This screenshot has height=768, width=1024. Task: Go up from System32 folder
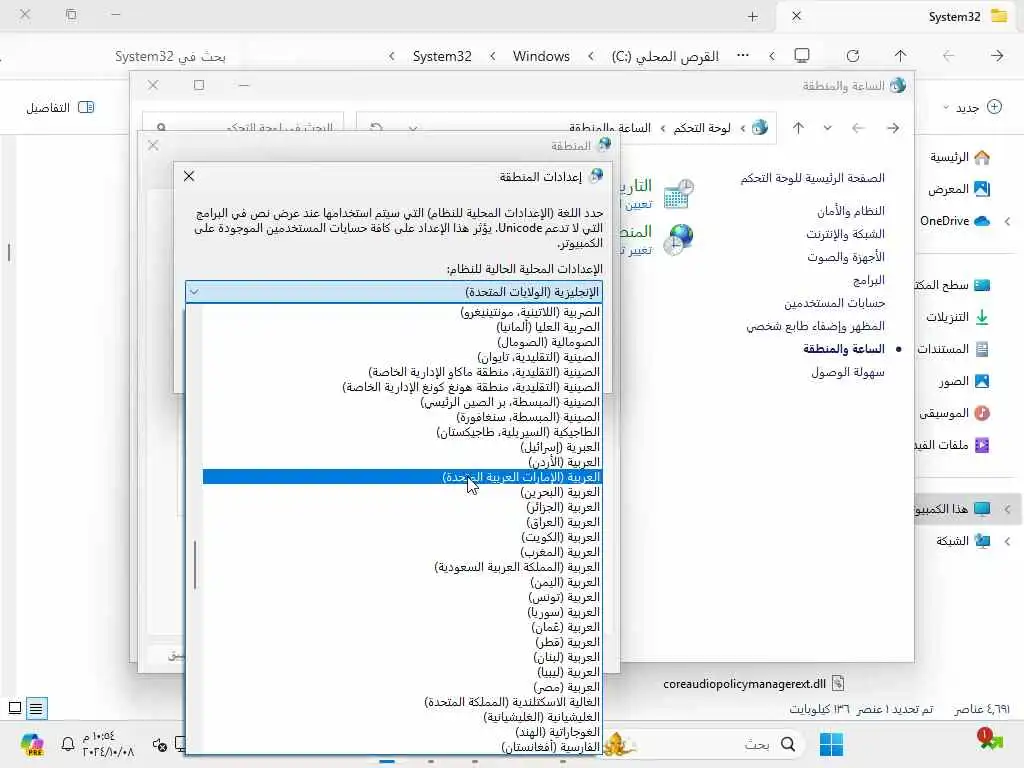point(901,56)
